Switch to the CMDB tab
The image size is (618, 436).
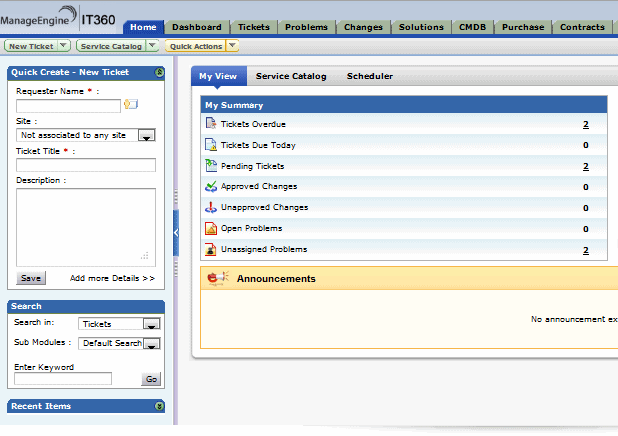point(472,27)
